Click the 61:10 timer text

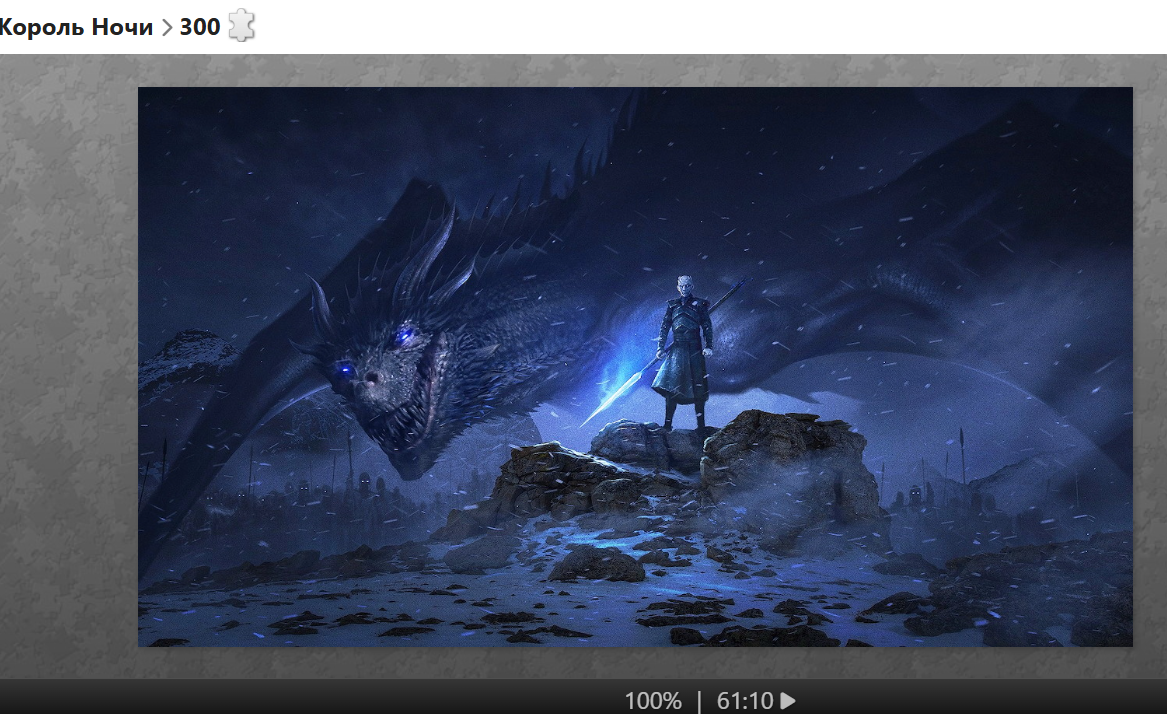click(745, 701)
